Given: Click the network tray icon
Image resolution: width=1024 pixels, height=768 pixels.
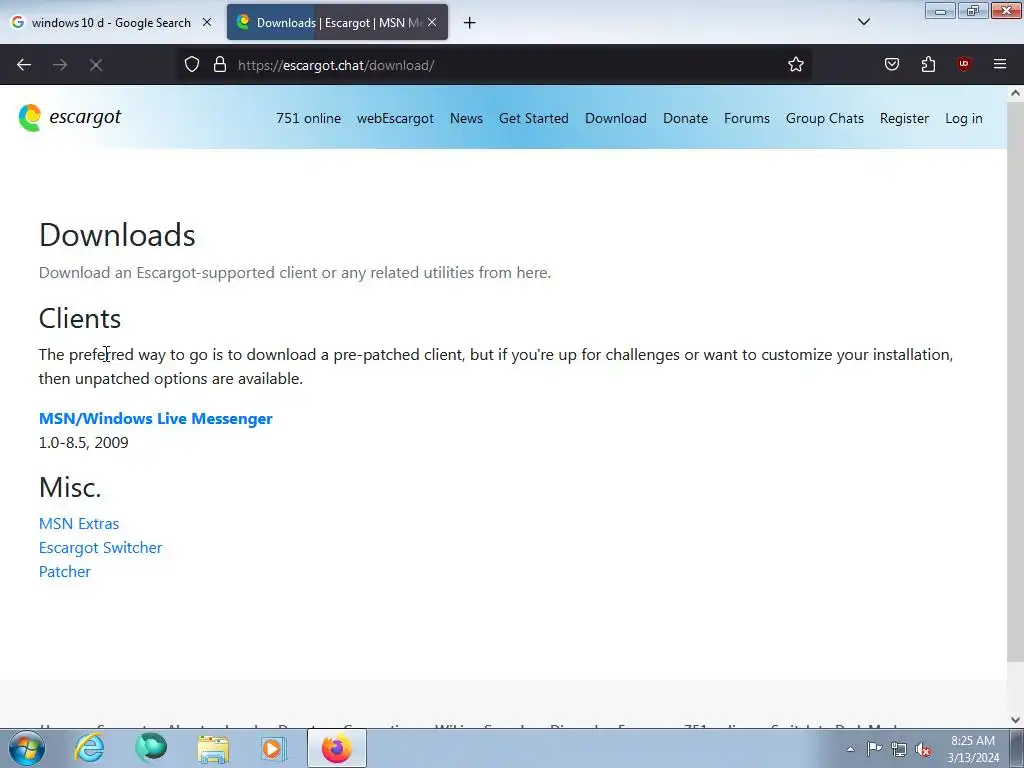Looking at the screenshot, I should point(899,749).
